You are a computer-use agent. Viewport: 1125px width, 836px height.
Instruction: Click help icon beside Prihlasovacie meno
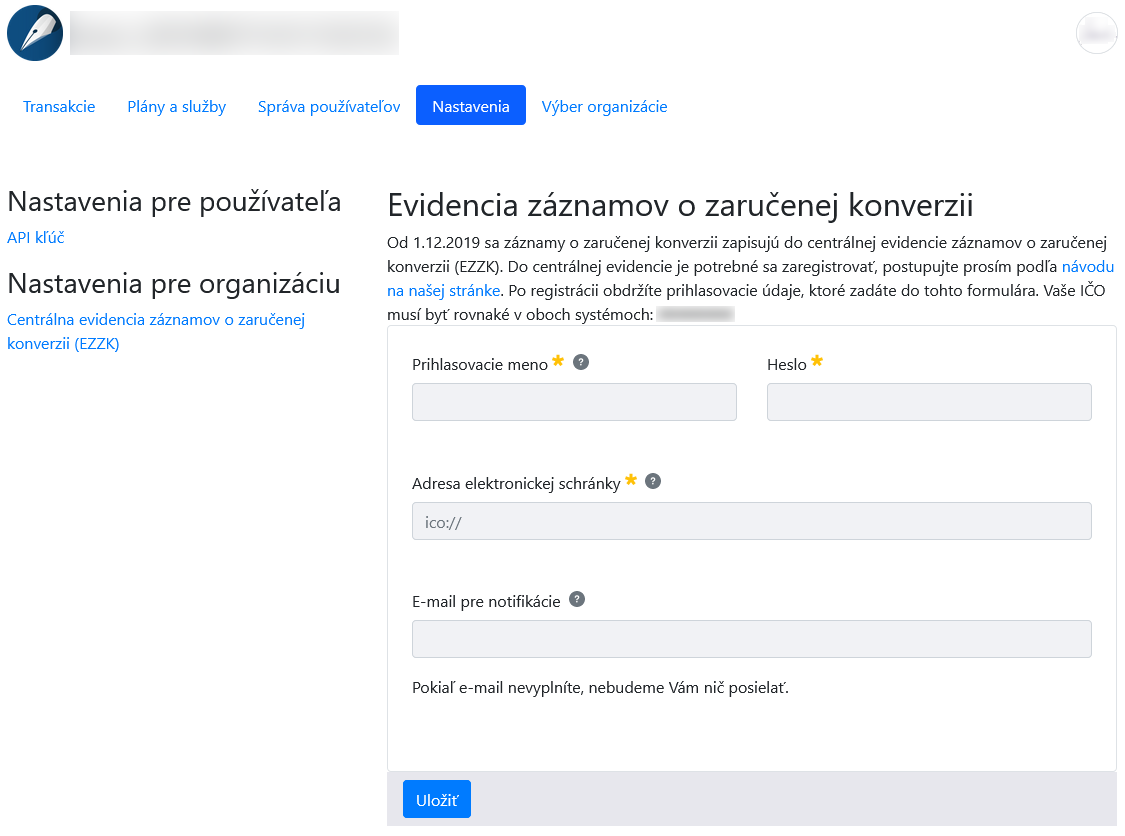(x=581, y=362)
